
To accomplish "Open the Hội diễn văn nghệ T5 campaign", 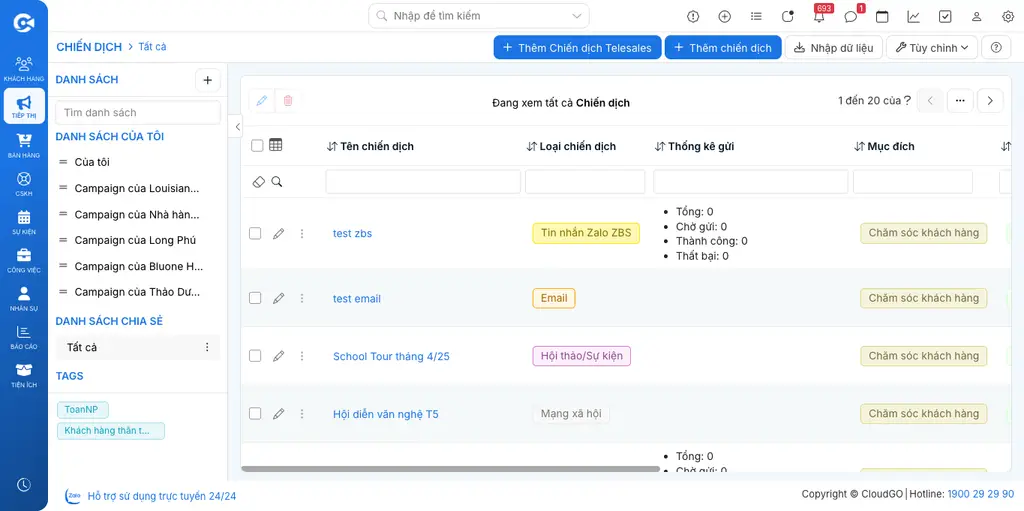I will click(x=386, y=414).
